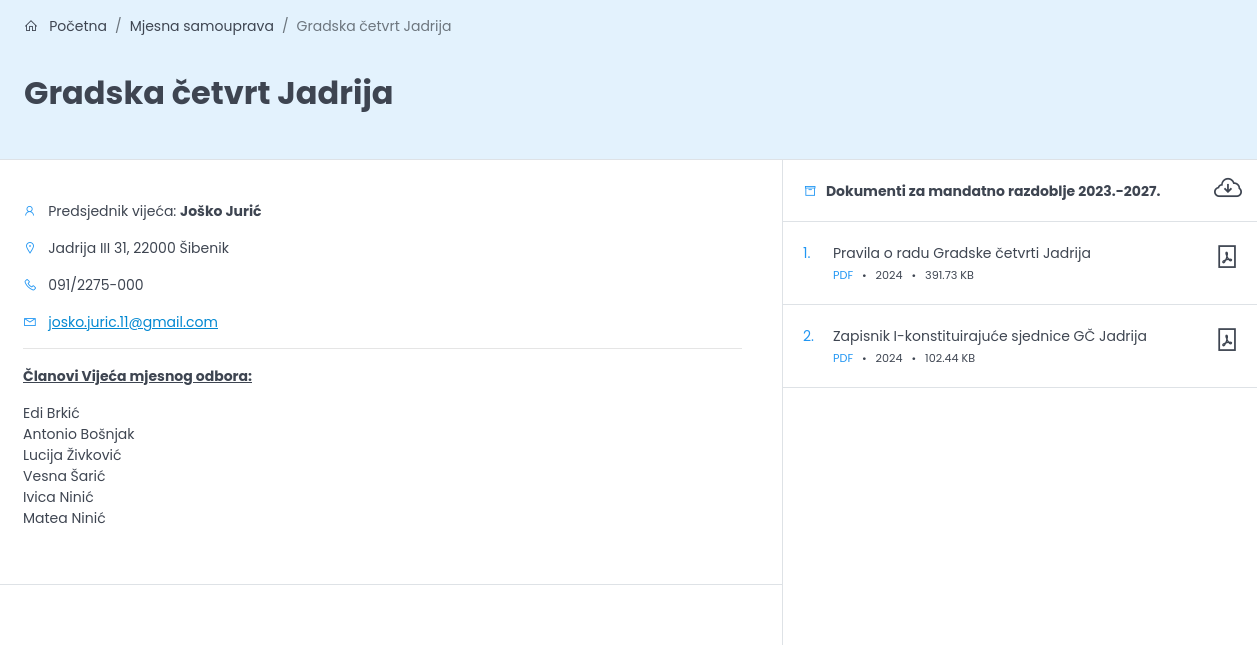Click Dokumenti za mandatno razdoblje heading
1257x645 pixels.
[992, 191]
